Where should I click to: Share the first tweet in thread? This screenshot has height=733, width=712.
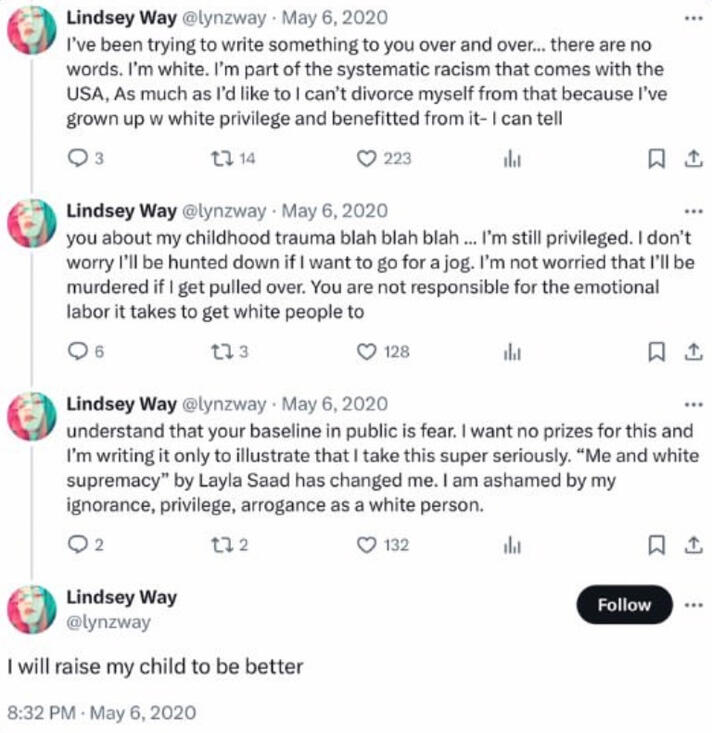click(691, 158)
